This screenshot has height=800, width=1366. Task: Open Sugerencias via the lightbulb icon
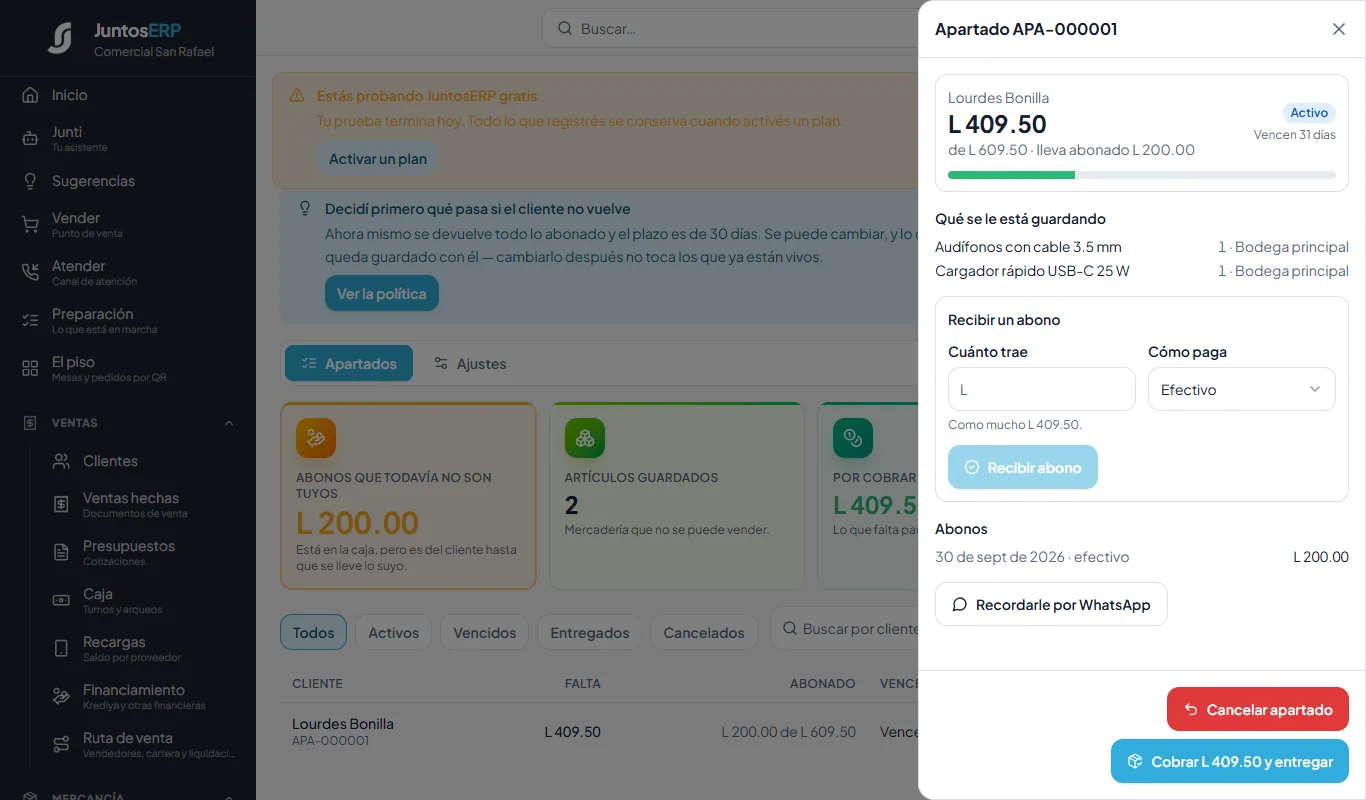coord(30,181)
